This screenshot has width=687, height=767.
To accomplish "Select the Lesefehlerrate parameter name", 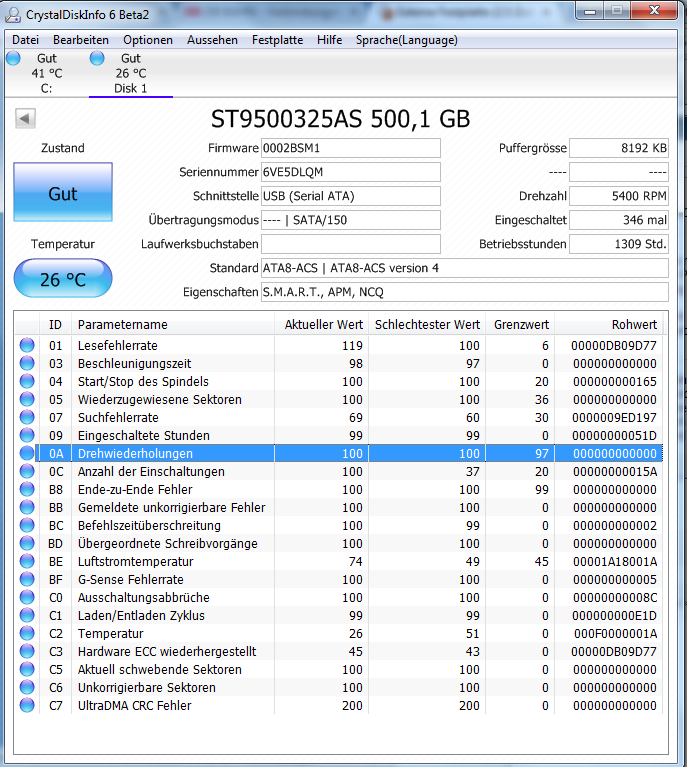I will click(117, 346).
